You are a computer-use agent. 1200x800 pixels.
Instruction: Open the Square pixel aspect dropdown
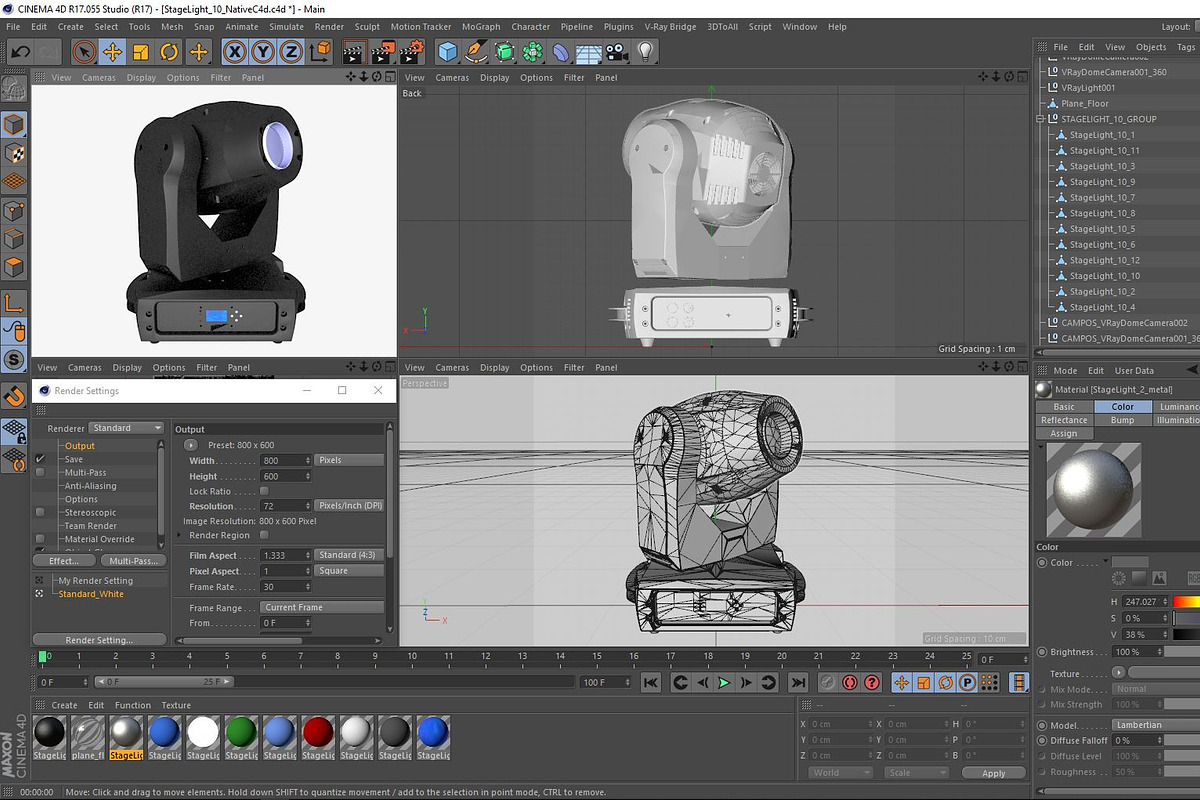point(349,571)
